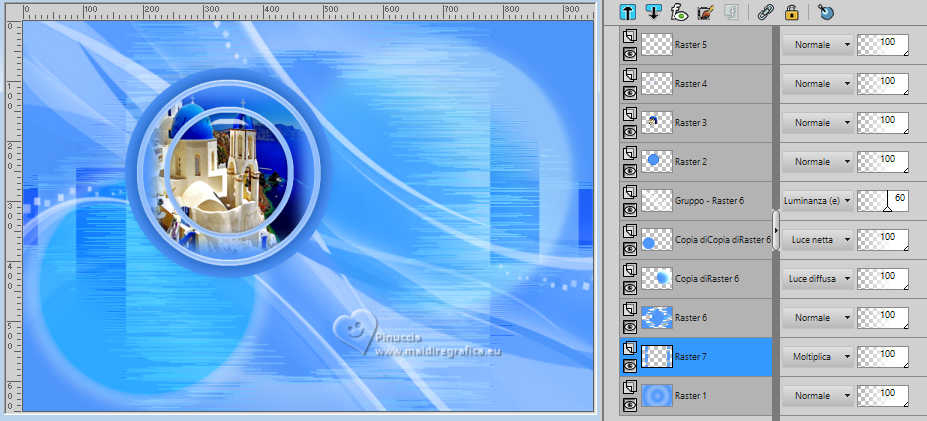The width and height of the screenshot is (927, 421).
Task: Hide the Raster 5 layer via its eye
Action: pyautogui.click(x=630, y=53)
